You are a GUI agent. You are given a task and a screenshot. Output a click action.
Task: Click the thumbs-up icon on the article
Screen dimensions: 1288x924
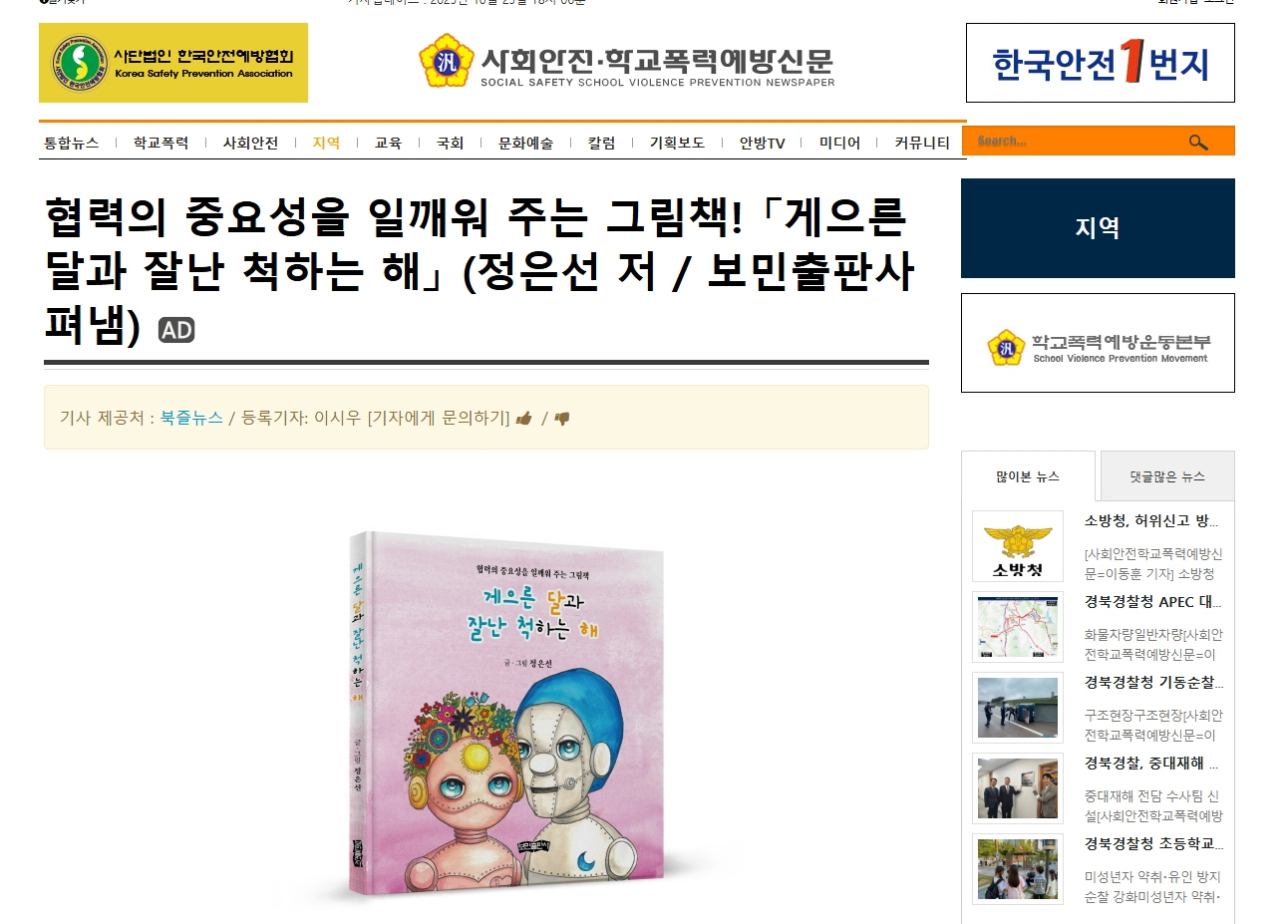tap(524, 419)
